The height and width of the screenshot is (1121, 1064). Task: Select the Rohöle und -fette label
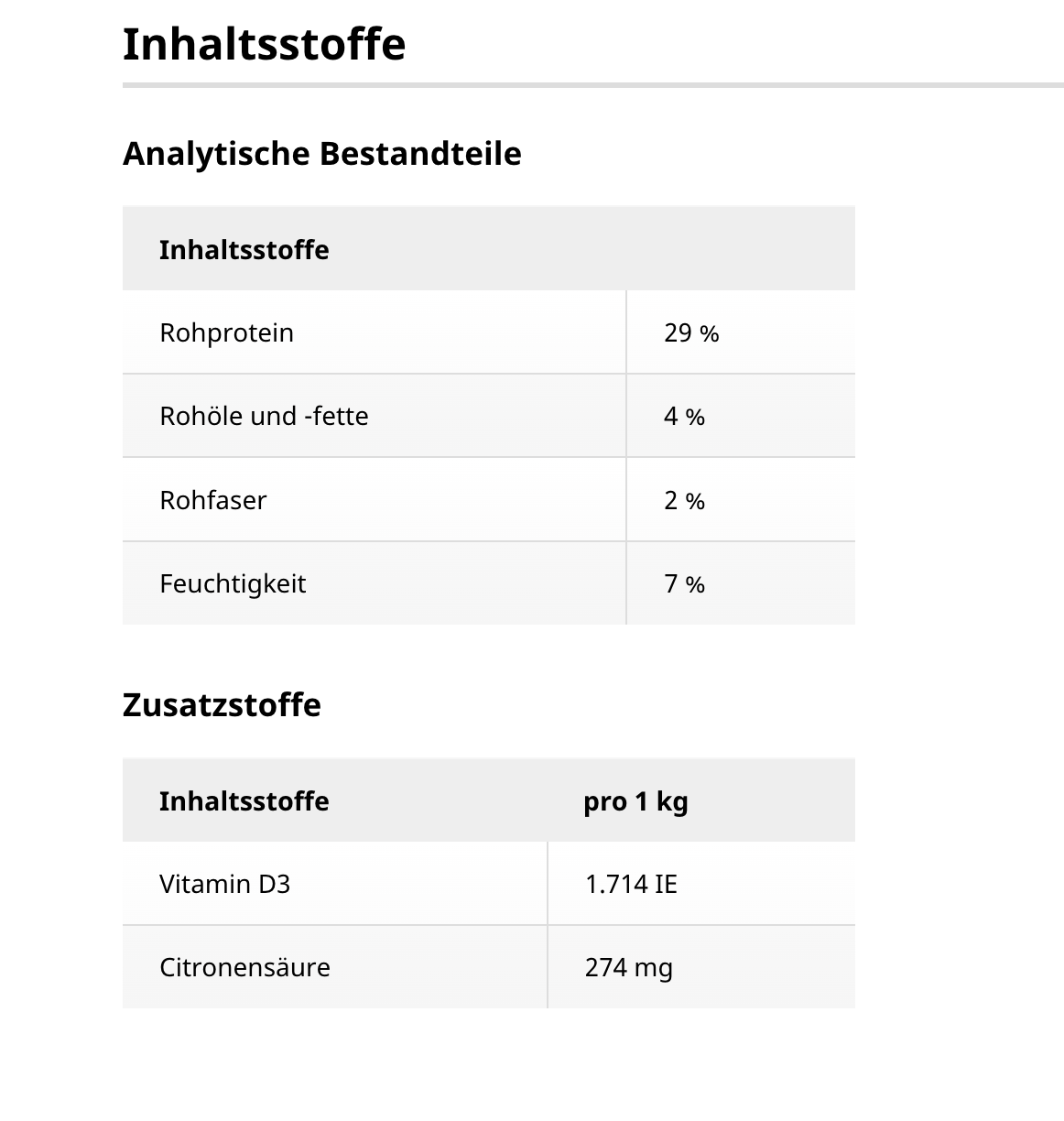[264, 416]
